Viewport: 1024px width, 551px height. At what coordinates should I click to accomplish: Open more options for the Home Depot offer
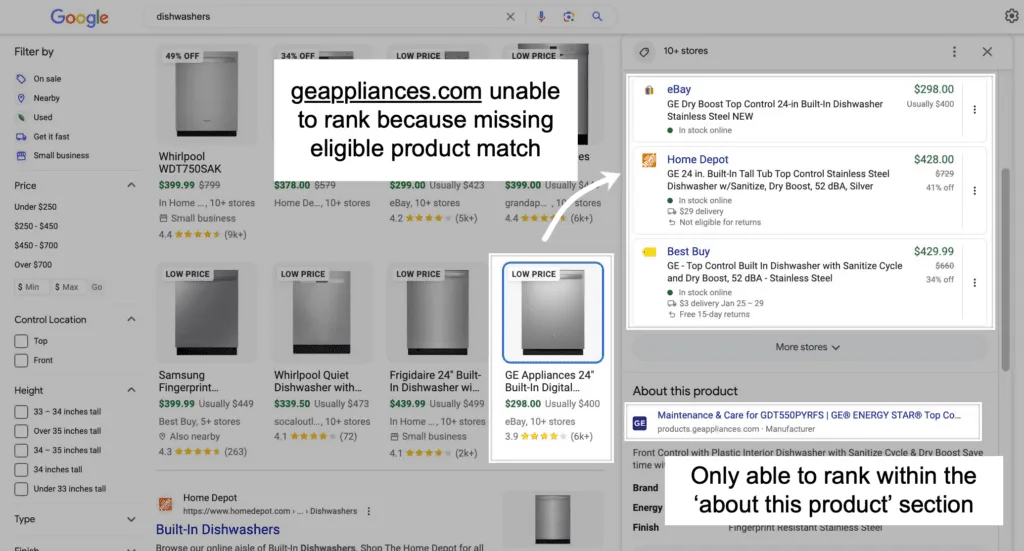(x=974, y=191)
